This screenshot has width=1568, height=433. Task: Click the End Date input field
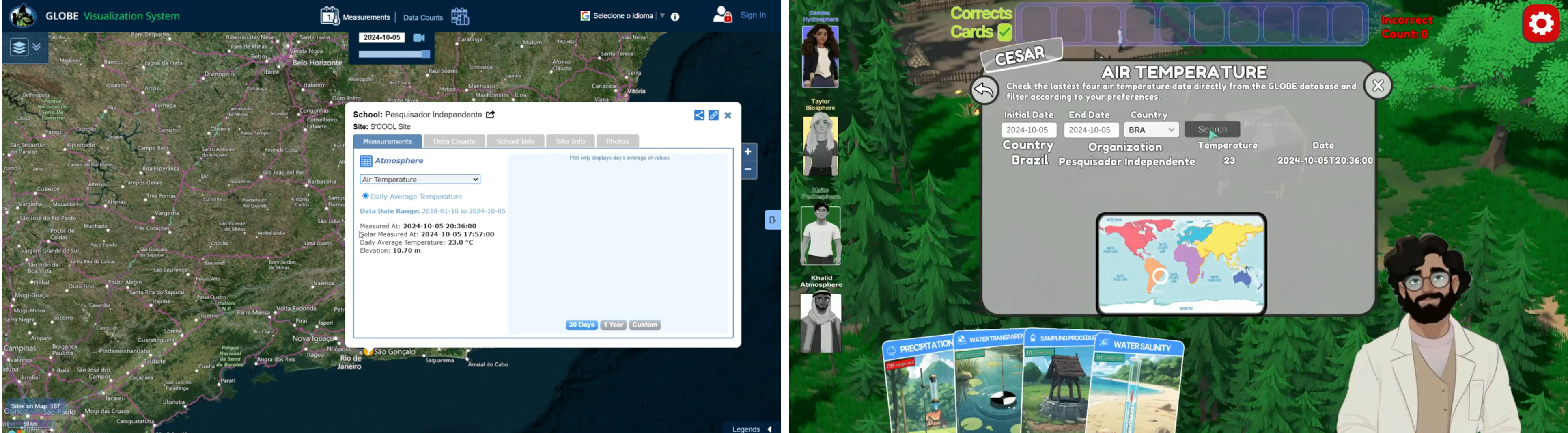[1091, 130]
